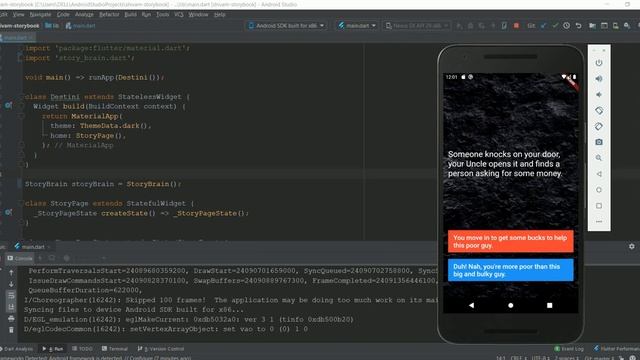
Task: Open the Navigate menu
Action: (x=40, y=14)
